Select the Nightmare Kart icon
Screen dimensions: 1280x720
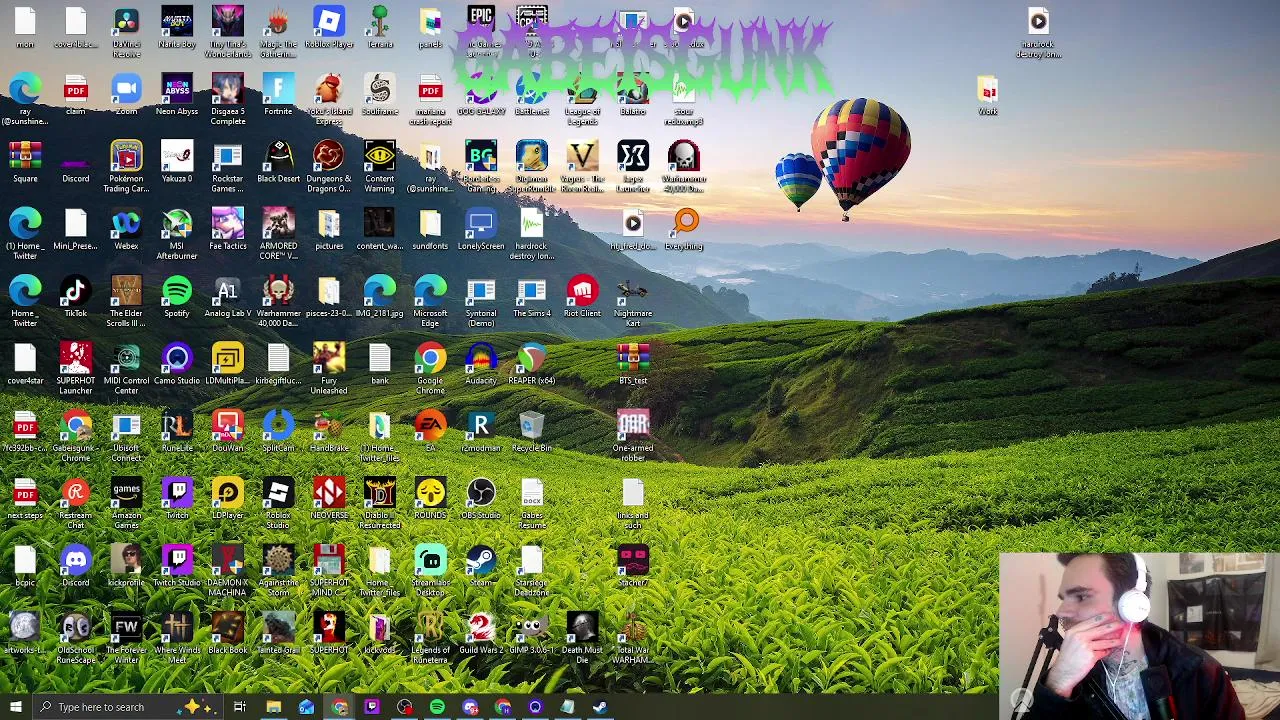coord(633,302)
